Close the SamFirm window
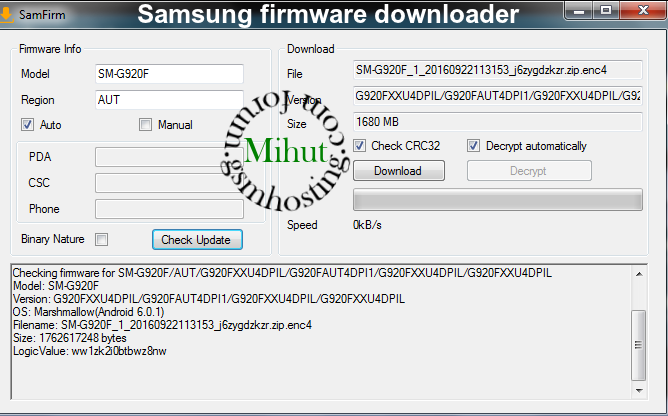This screenshot has width=668, height=416. coord(643,10)
